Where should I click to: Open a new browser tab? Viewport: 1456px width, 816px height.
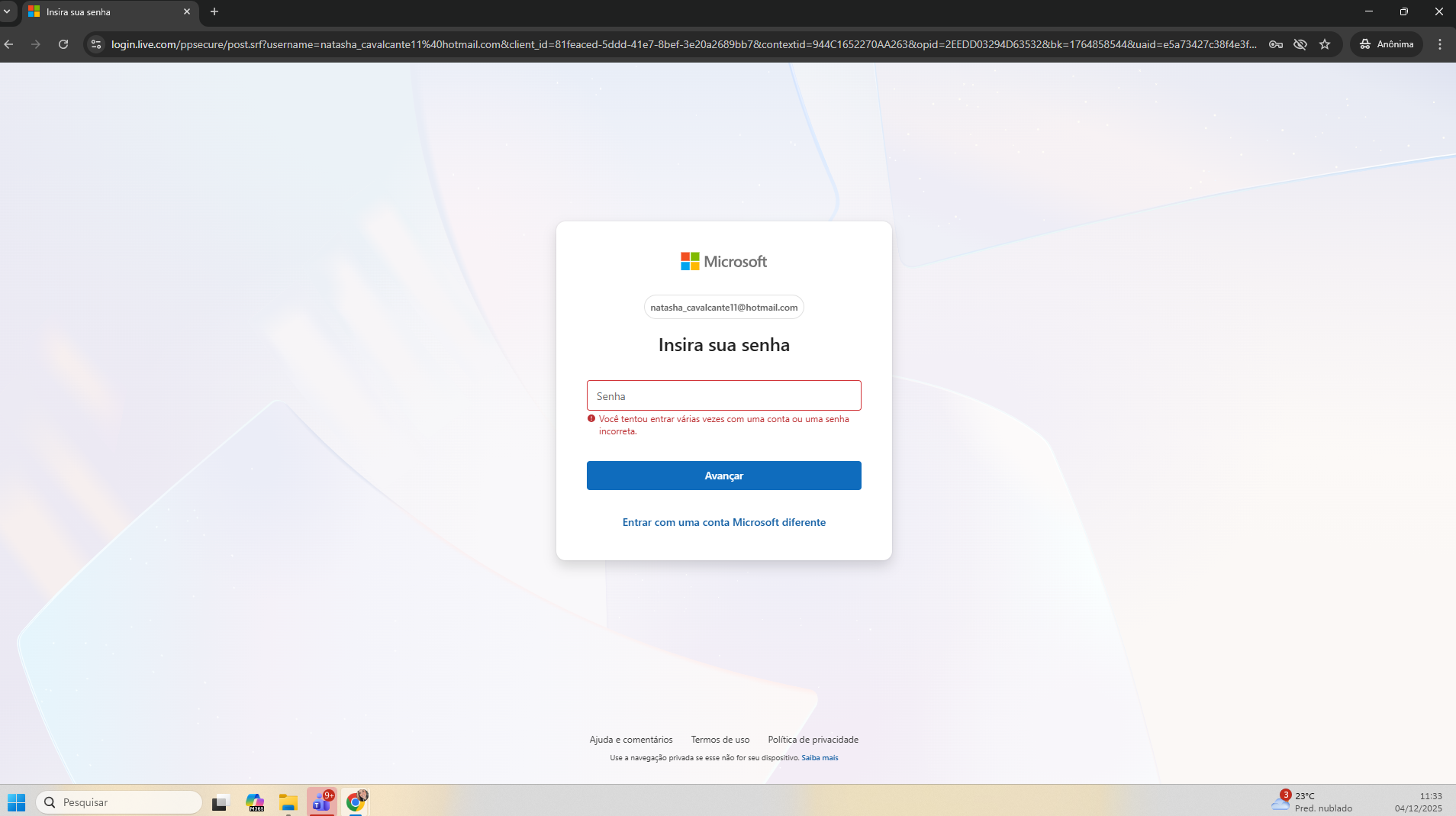(x=214, y=12)
